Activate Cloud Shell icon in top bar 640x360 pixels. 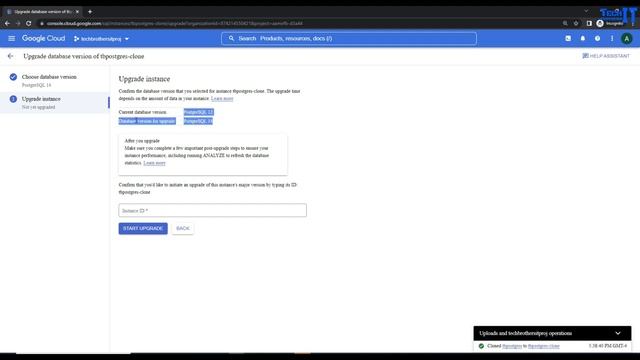pos(568,38)
